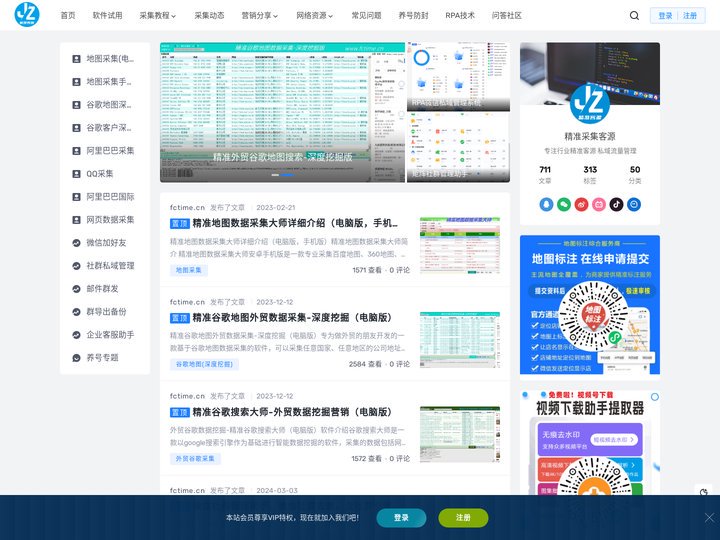Click the icon beside 地图采集手.. sidebar entry
The image size is (720, 540).
pyautogui.click(x=77, y=82)
